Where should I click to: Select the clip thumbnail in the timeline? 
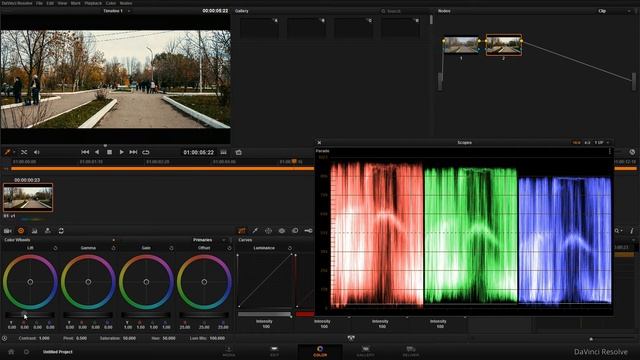coord(28,198)
